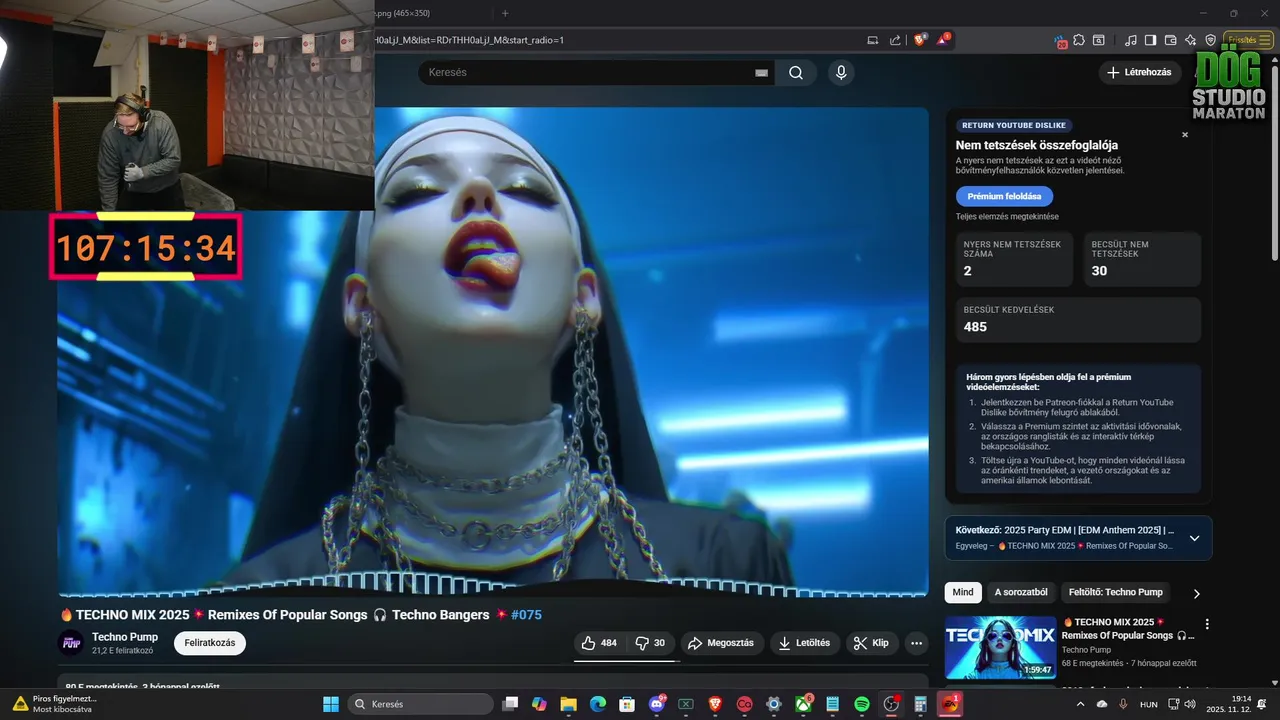This screenshot has height=720, width=1280.
Task: Open the #075 hashtag link
Action: click(x=526, y=615)
